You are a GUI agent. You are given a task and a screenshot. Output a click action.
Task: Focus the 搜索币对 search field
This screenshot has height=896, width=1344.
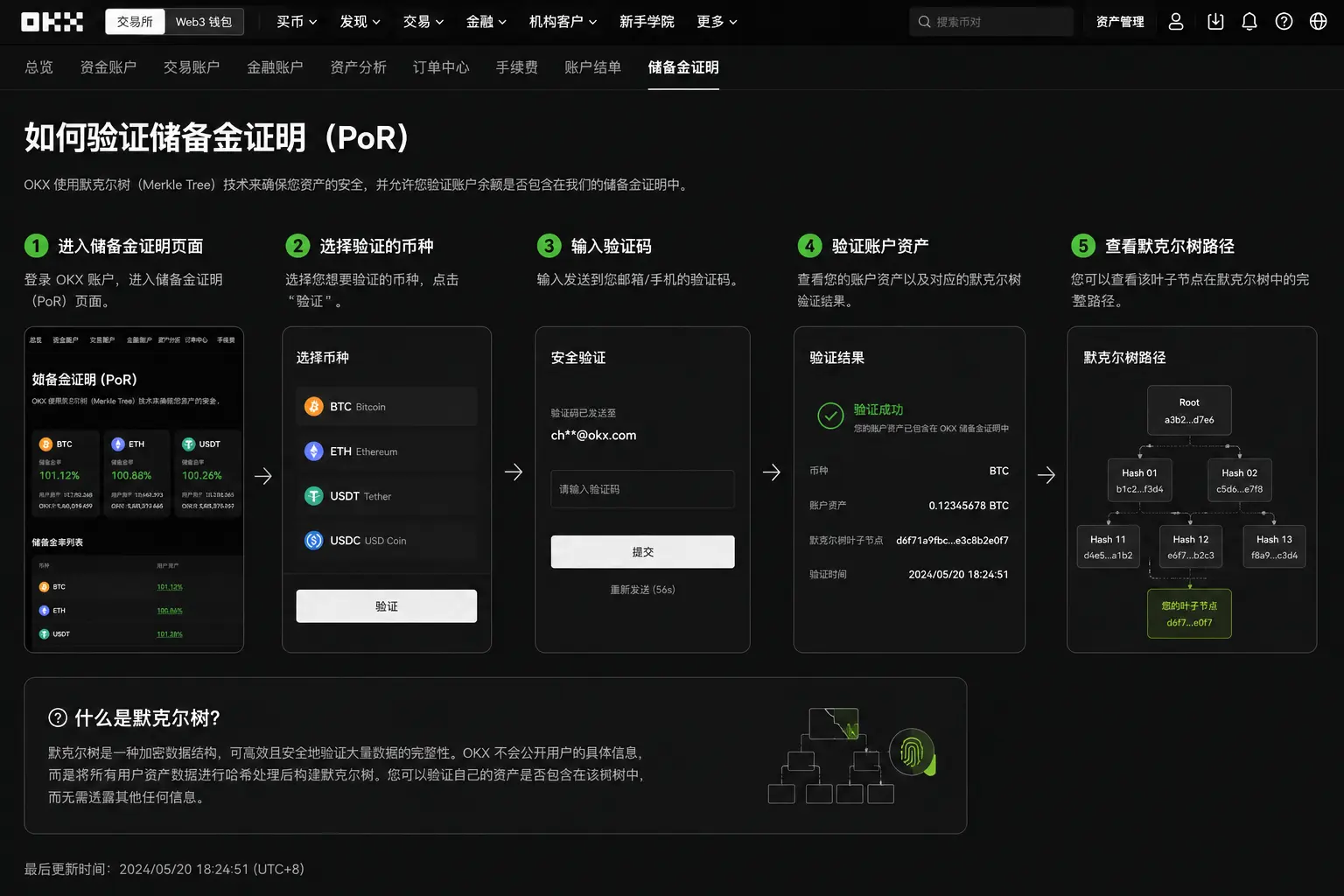[x=991, y=22]
